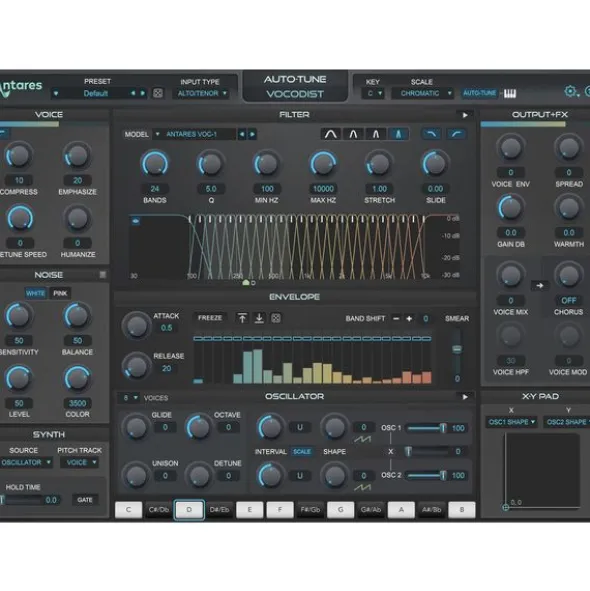Toggle the D note key
Viewport: 590px width, 591px height.
[x=189, y=510]
